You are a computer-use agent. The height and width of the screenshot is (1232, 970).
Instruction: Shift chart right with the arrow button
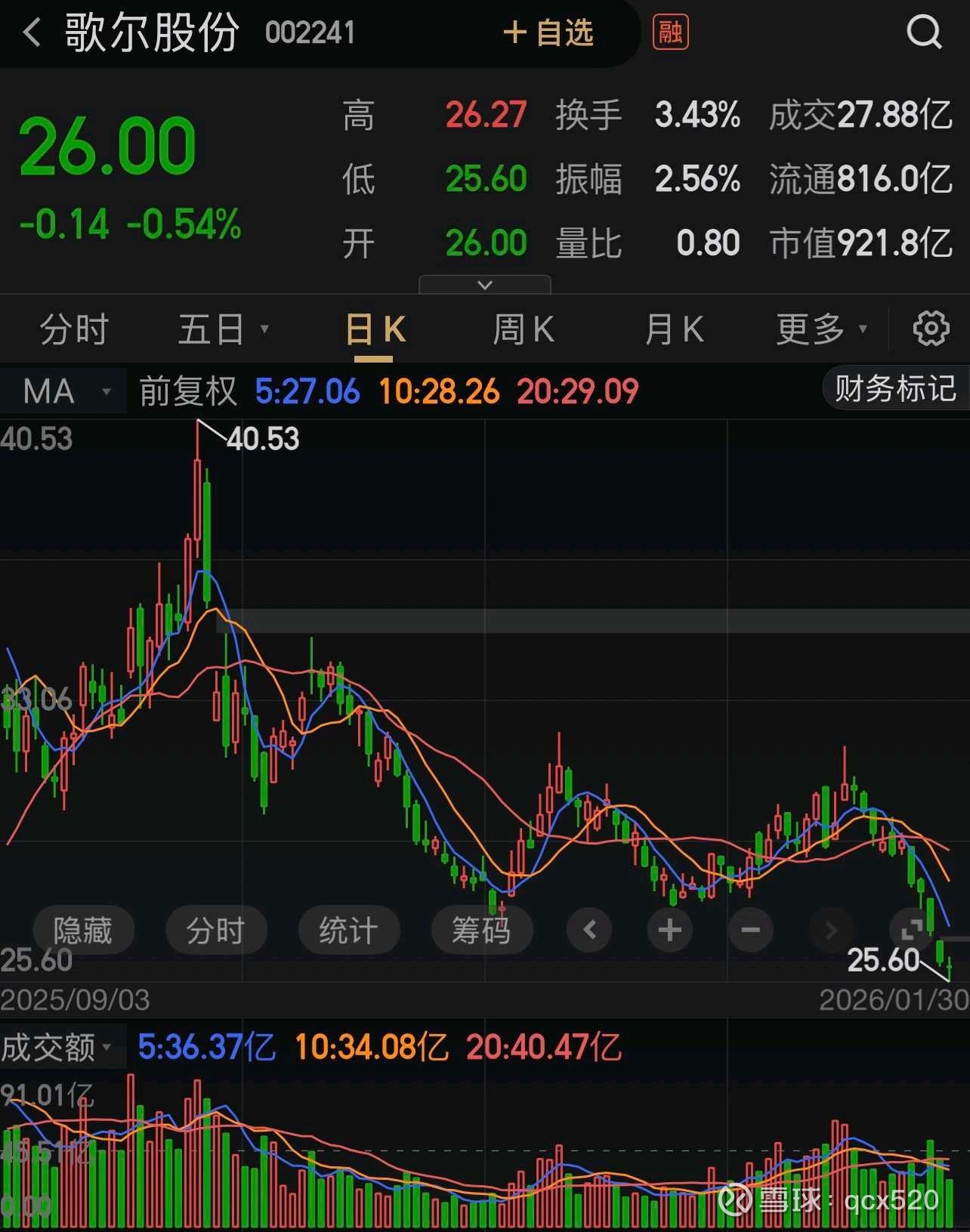click(x=831, y=930)
